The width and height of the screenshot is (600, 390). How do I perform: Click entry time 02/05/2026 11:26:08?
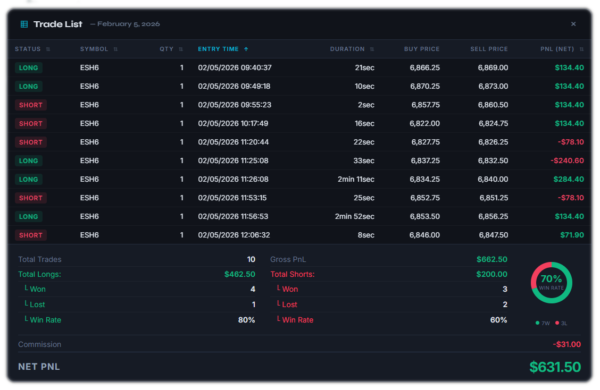[x=233, y=179]
